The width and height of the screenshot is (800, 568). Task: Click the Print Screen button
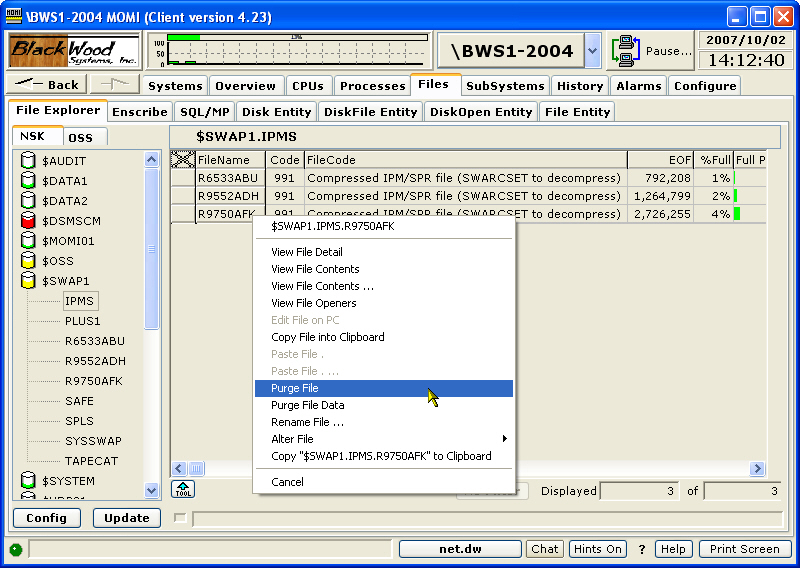pos(744,549)
